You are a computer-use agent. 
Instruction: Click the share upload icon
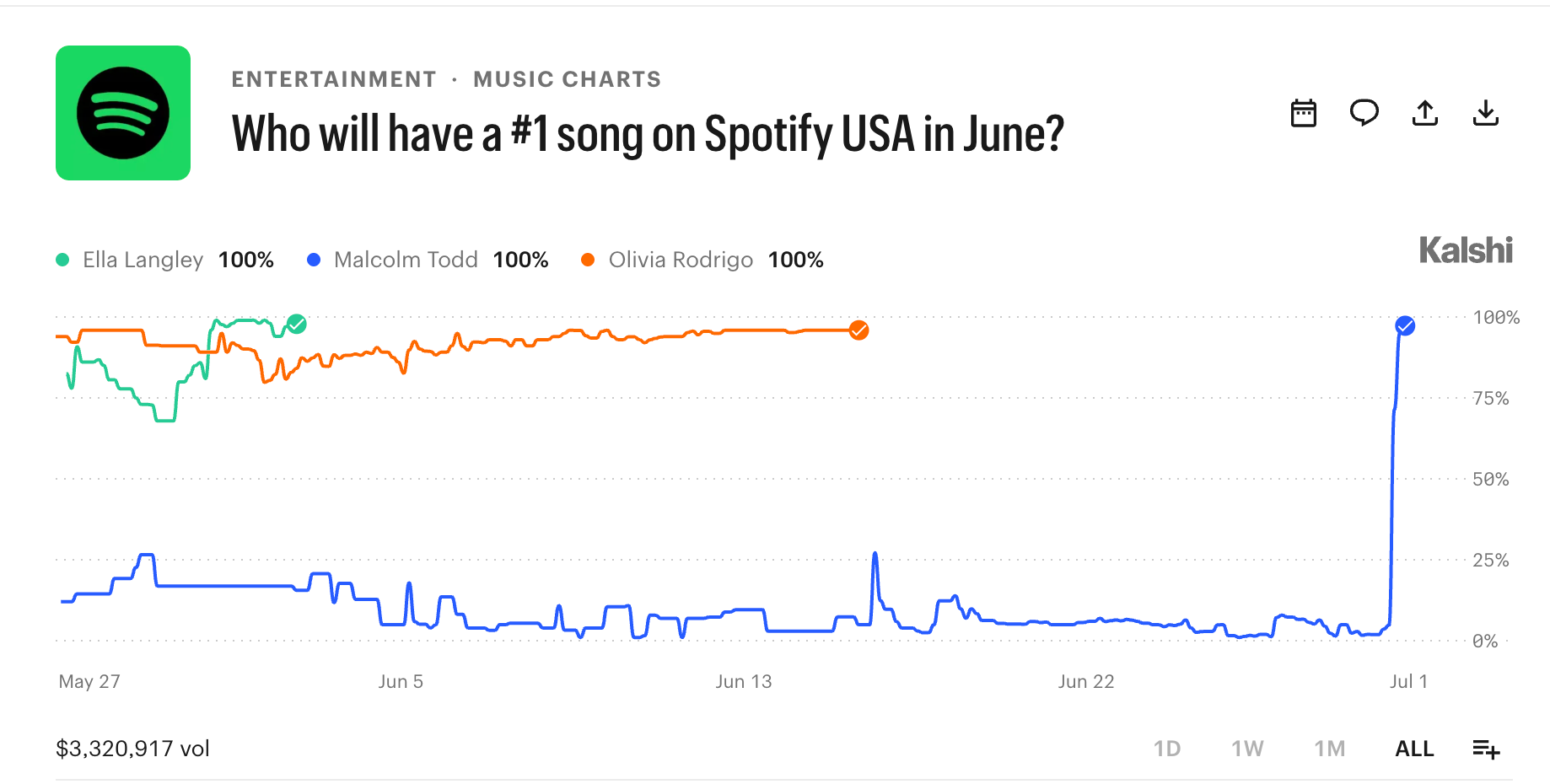point(1425,113)
